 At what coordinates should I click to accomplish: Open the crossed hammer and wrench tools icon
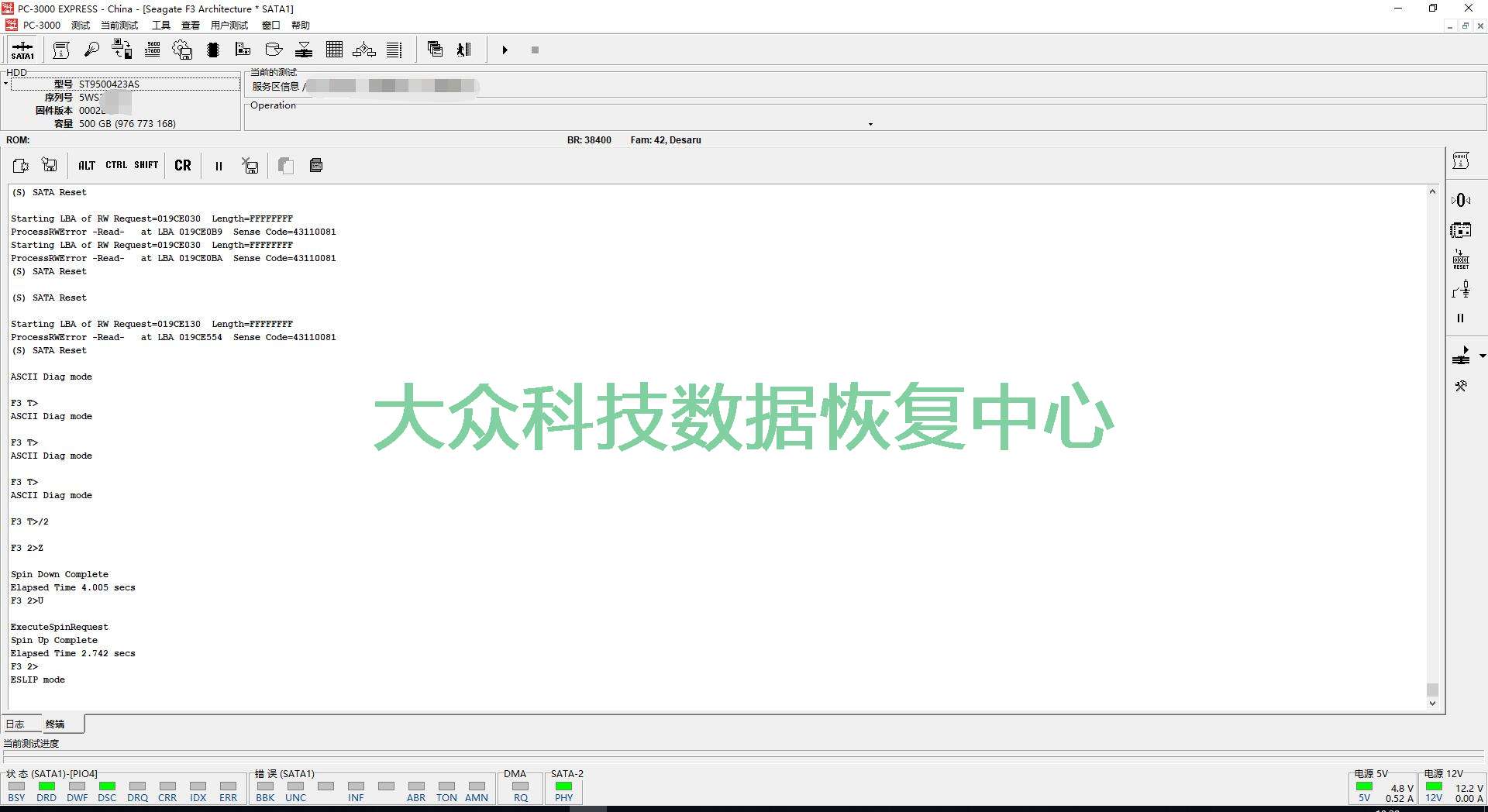pyautogui.click(x=1461, y=386)
